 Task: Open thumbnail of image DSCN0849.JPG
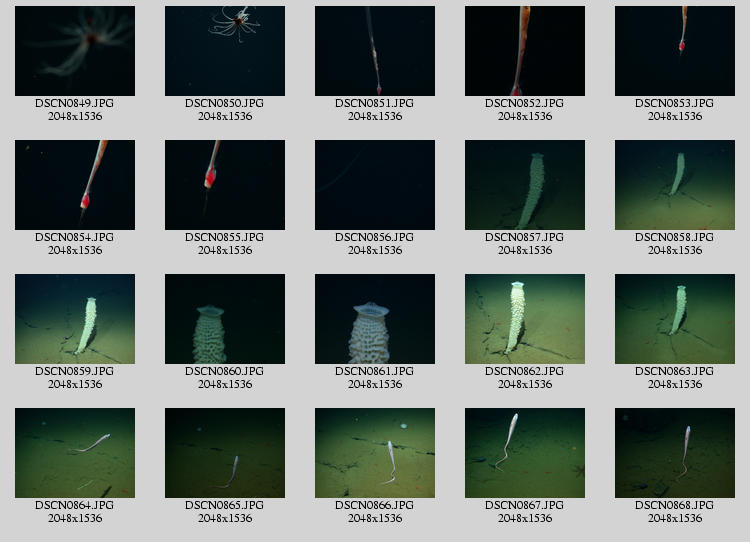click(75, 51)
